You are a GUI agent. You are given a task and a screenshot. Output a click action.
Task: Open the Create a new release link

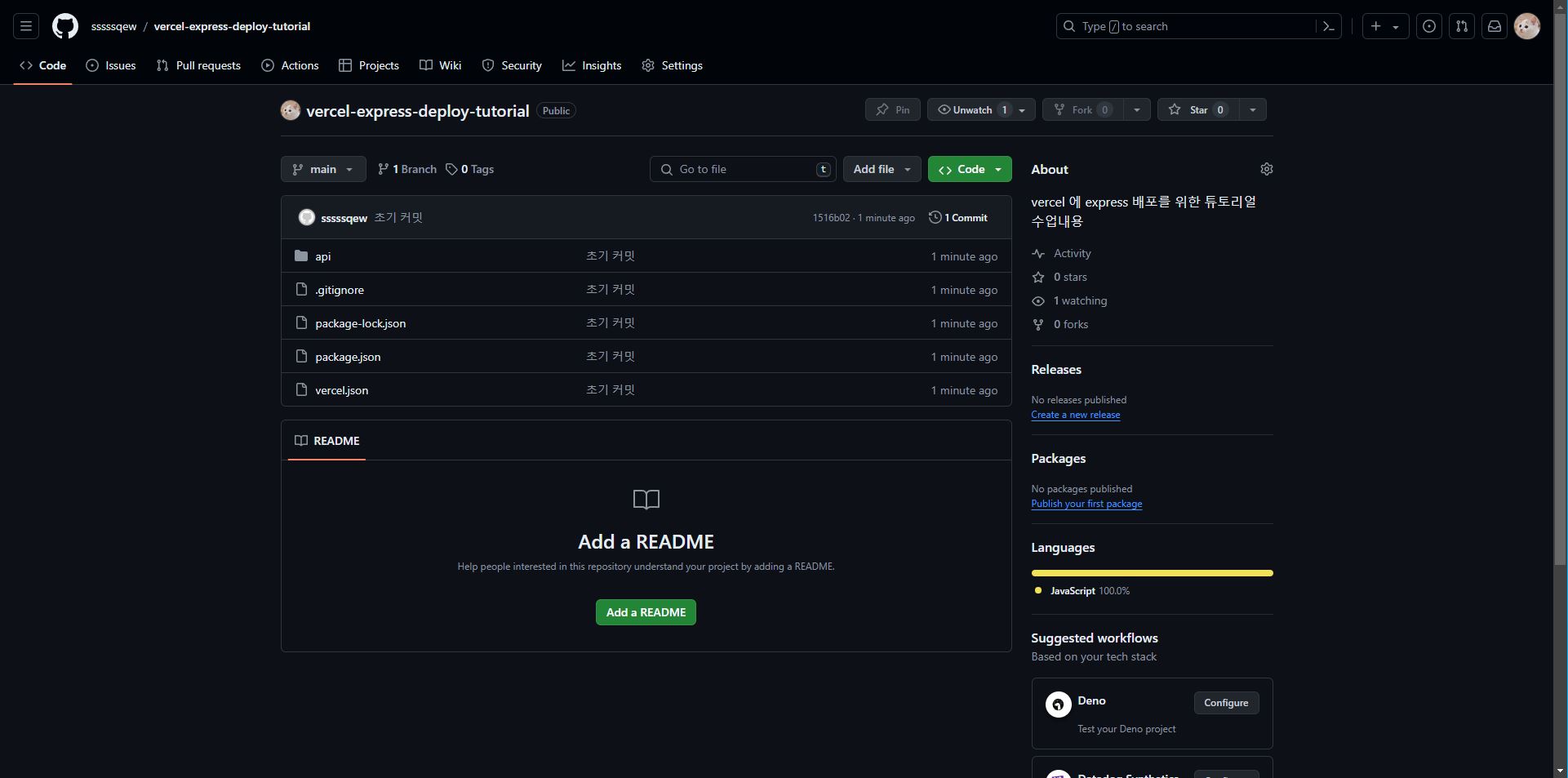coord(1075,415)
